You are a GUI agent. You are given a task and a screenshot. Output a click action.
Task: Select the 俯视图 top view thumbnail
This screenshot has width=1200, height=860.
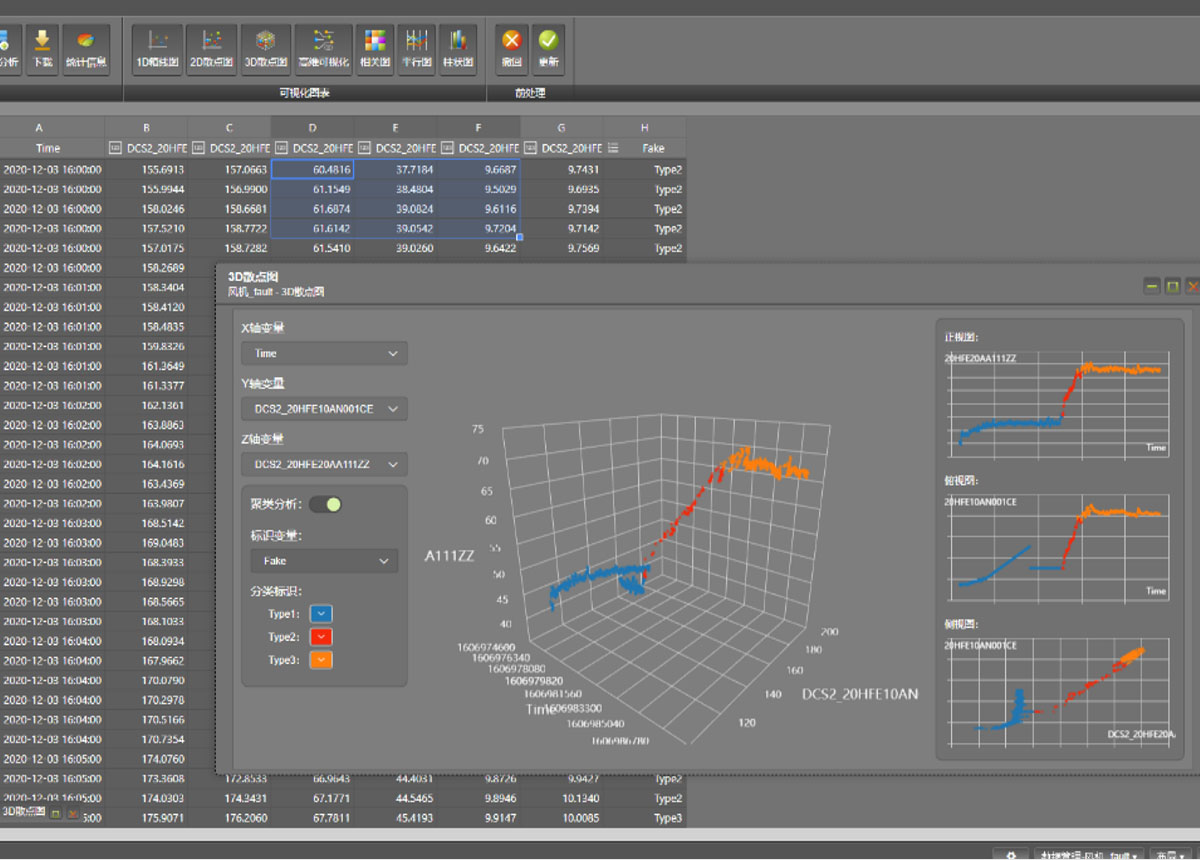1058,547
